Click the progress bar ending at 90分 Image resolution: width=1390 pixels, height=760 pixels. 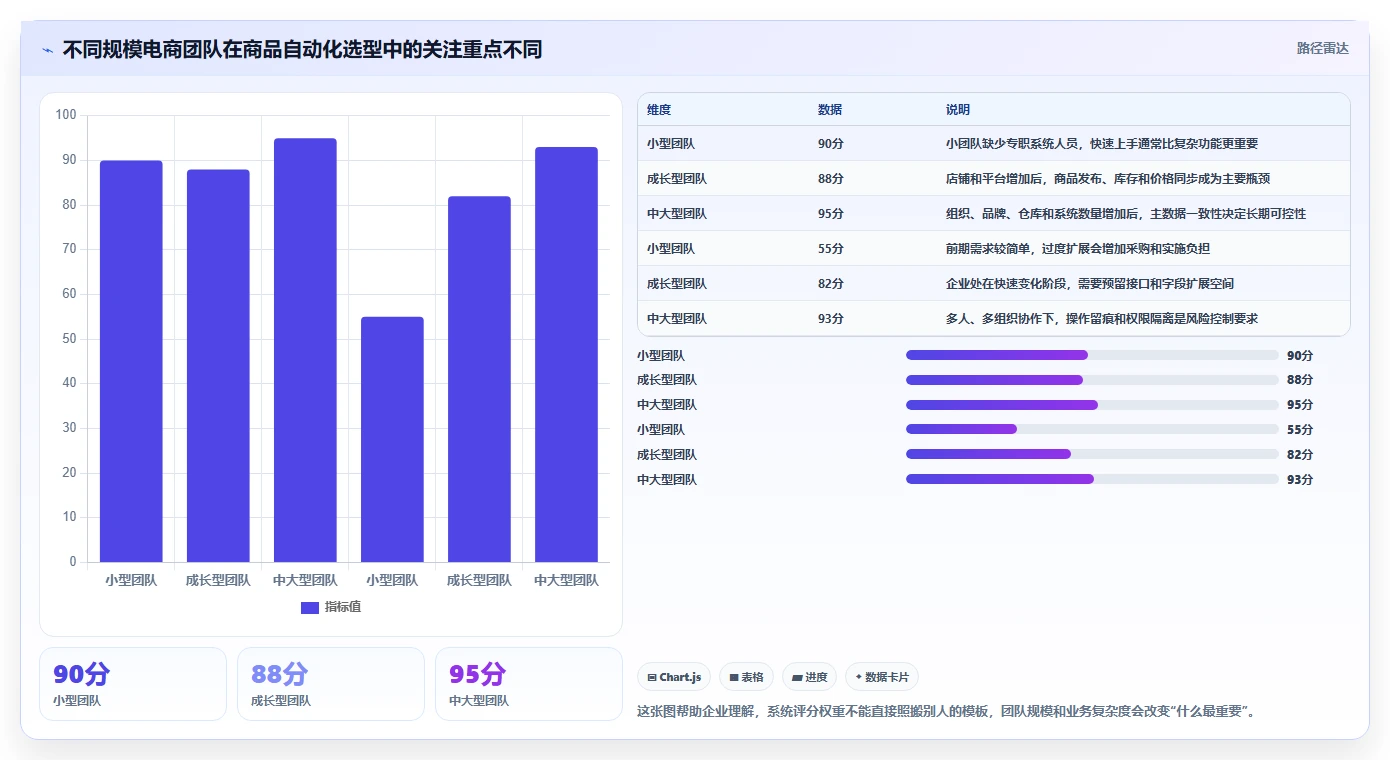point(1092,355)
